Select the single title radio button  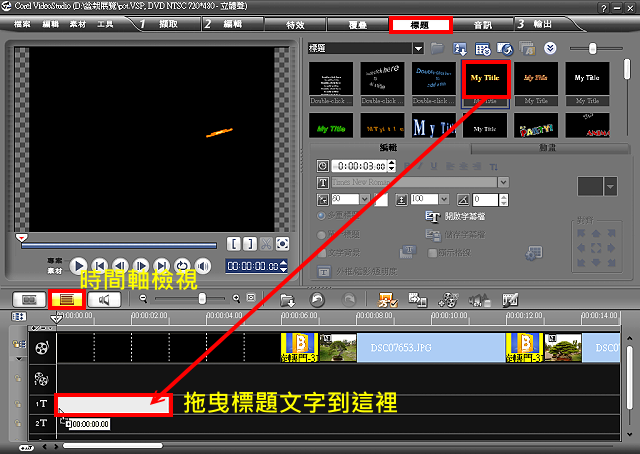[x=321, y=235]
